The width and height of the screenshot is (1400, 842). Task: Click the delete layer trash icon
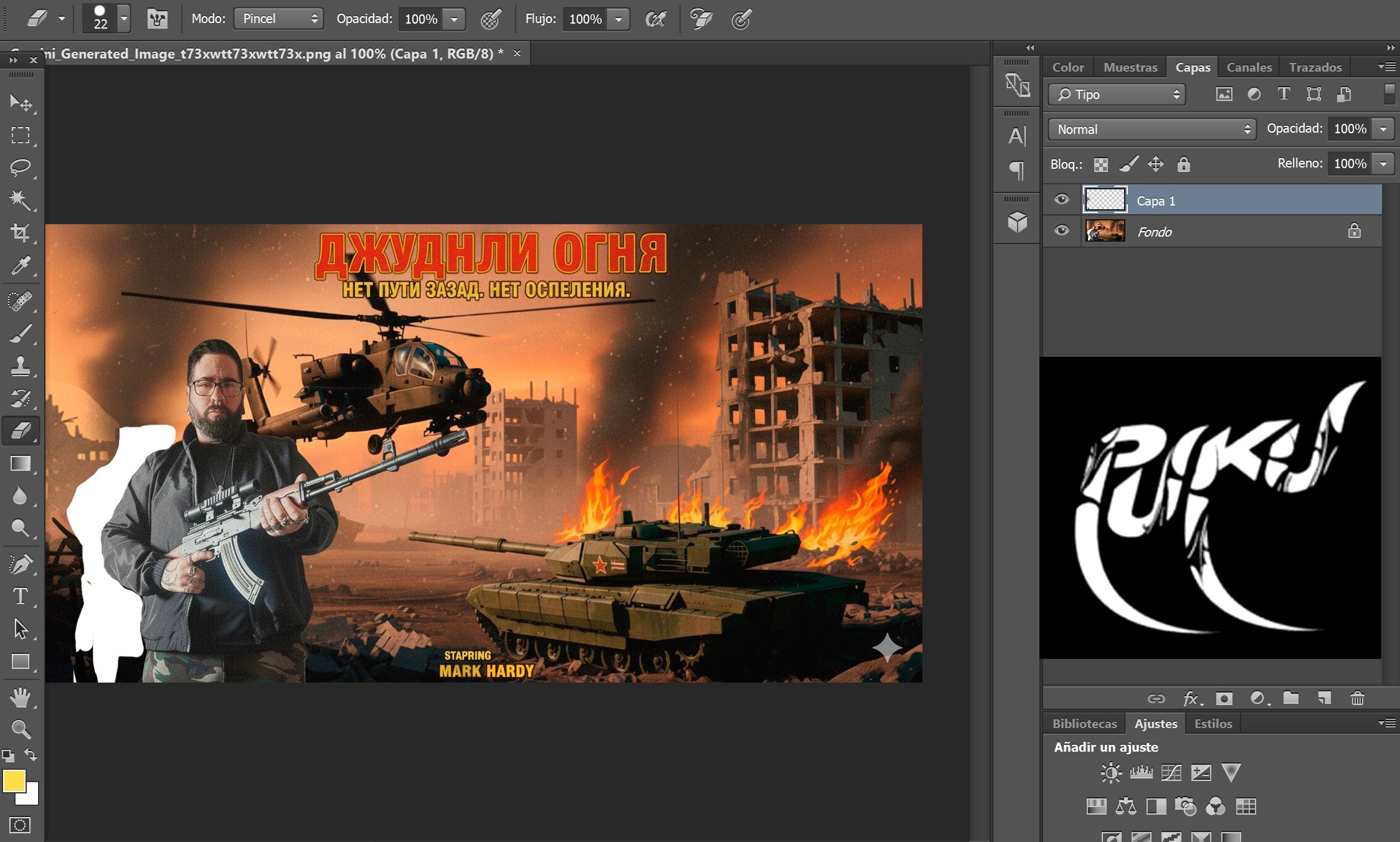click(x=1357, y=698)
